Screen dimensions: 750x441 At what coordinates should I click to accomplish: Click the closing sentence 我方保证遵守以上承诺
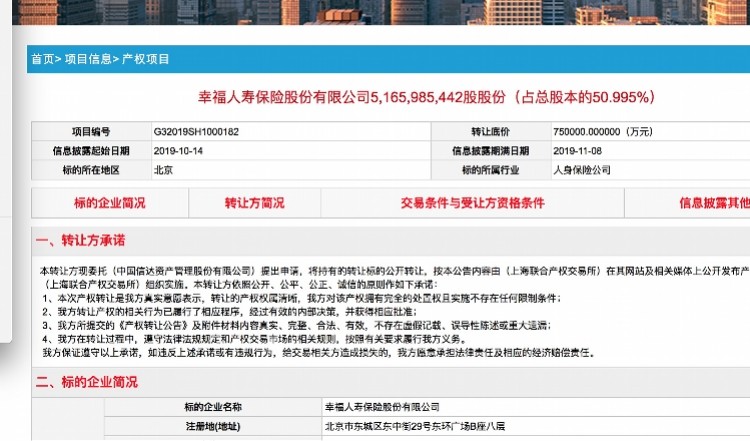[319, 353]
